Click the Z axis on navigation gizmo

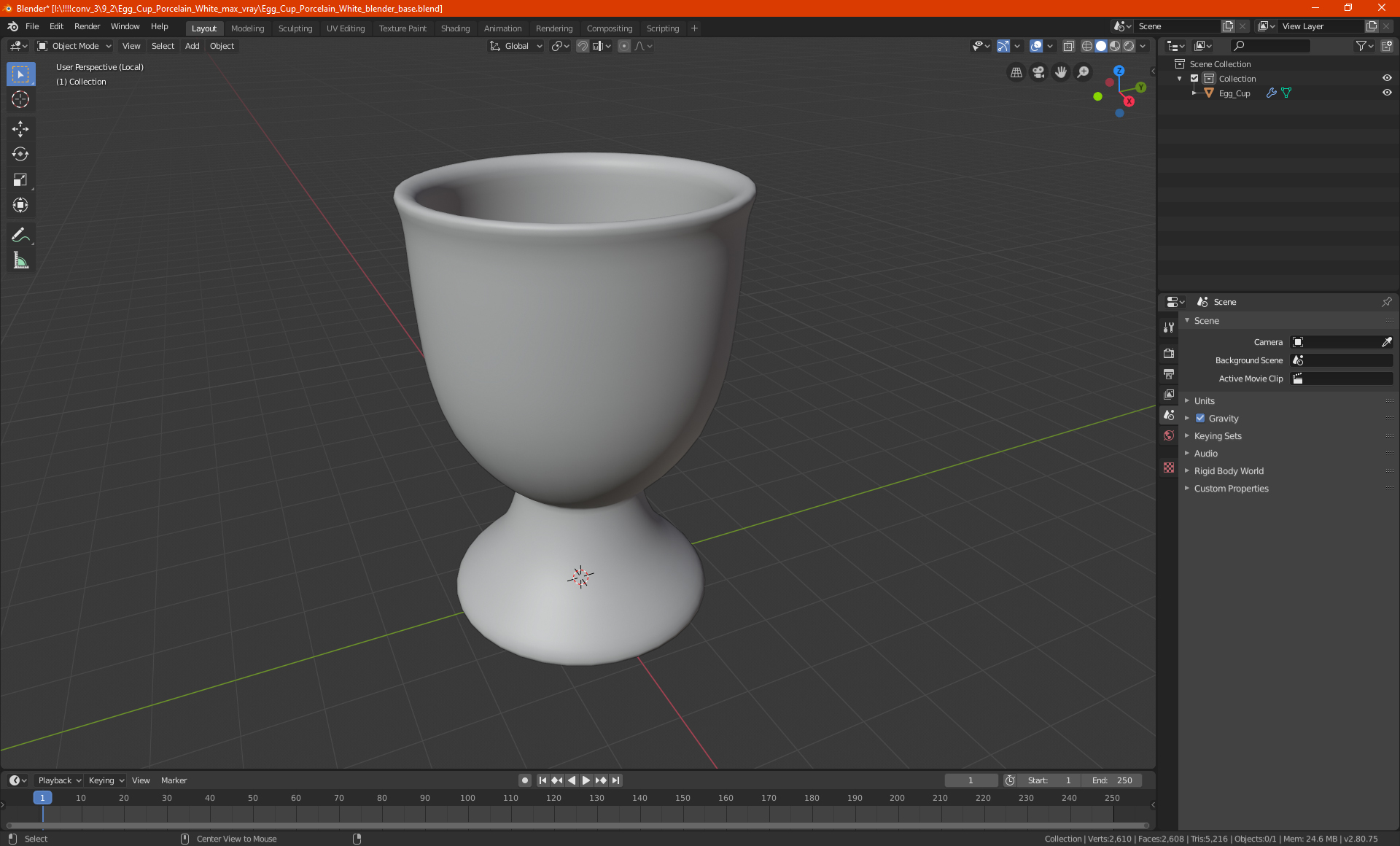click(x=1119, y=71)
